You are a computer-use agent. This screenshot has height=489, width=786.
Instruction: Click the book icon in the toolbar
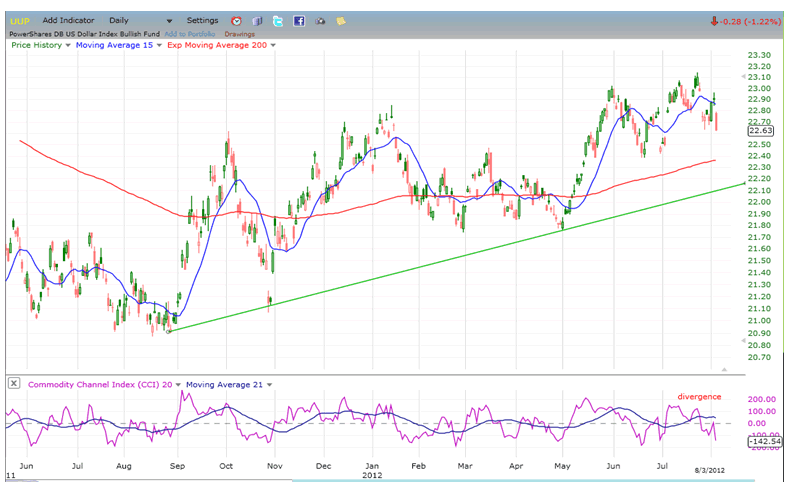click(257, 20)
